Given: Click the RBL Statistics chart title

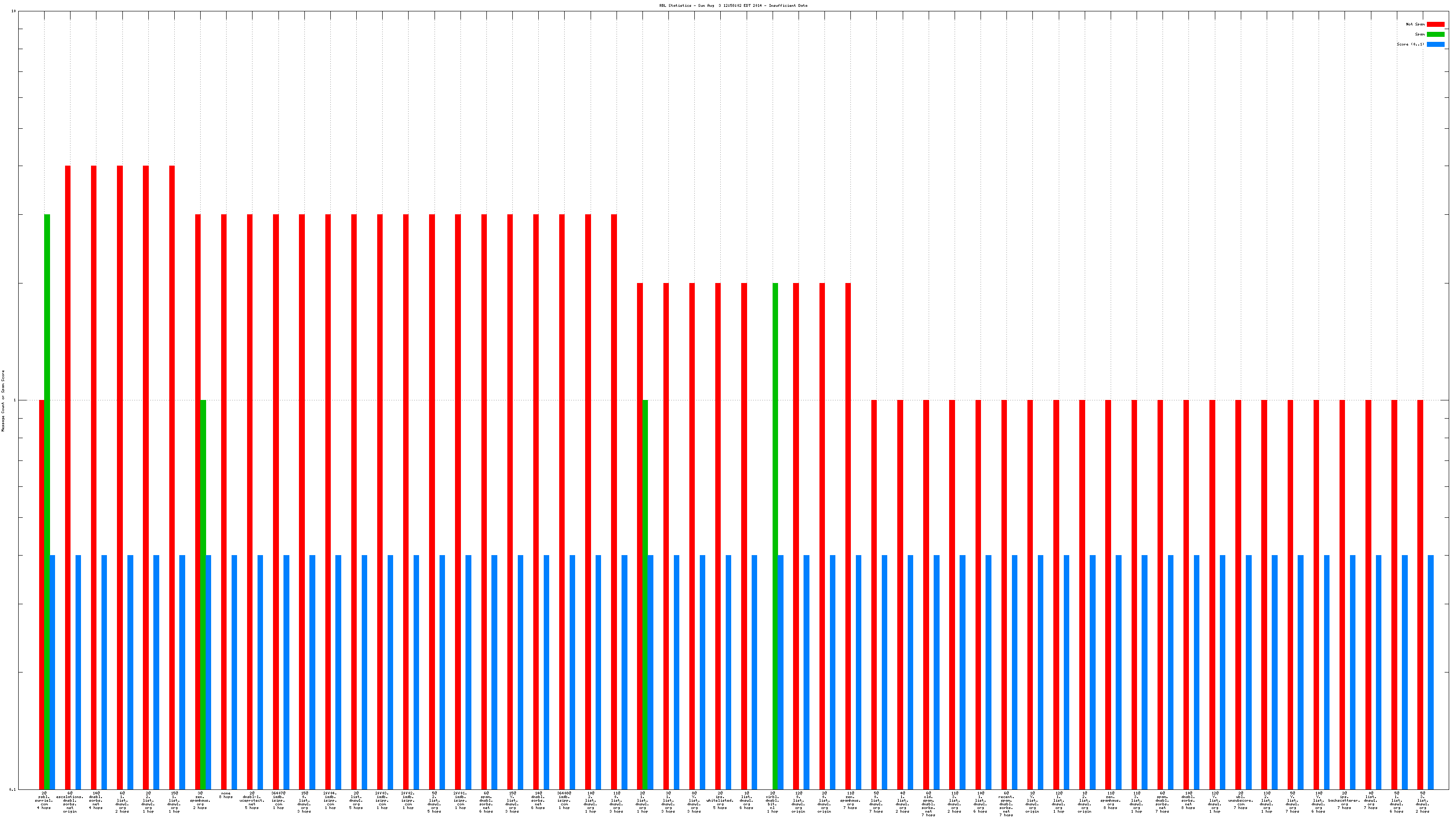Looking at the screenshot, I should coord(733,5).
